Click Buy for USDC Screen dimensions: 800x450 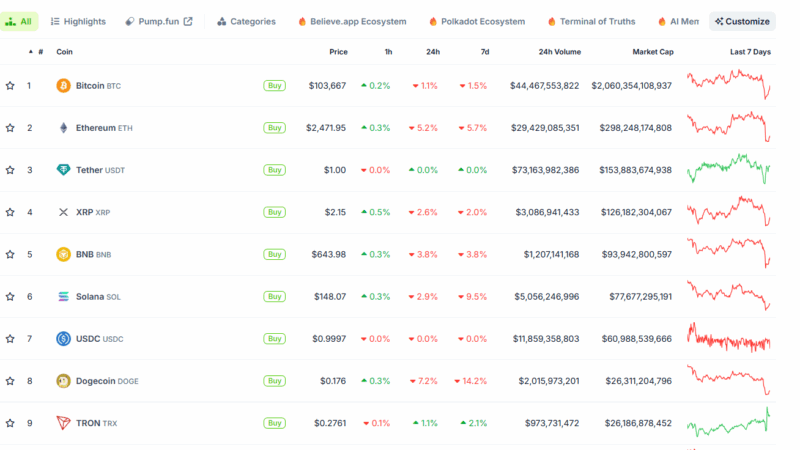tap(274, 339)
